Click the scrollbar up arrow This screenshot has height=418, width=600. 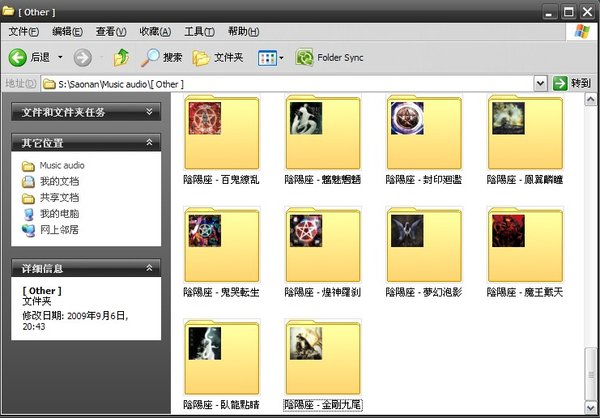pos(590,100)
